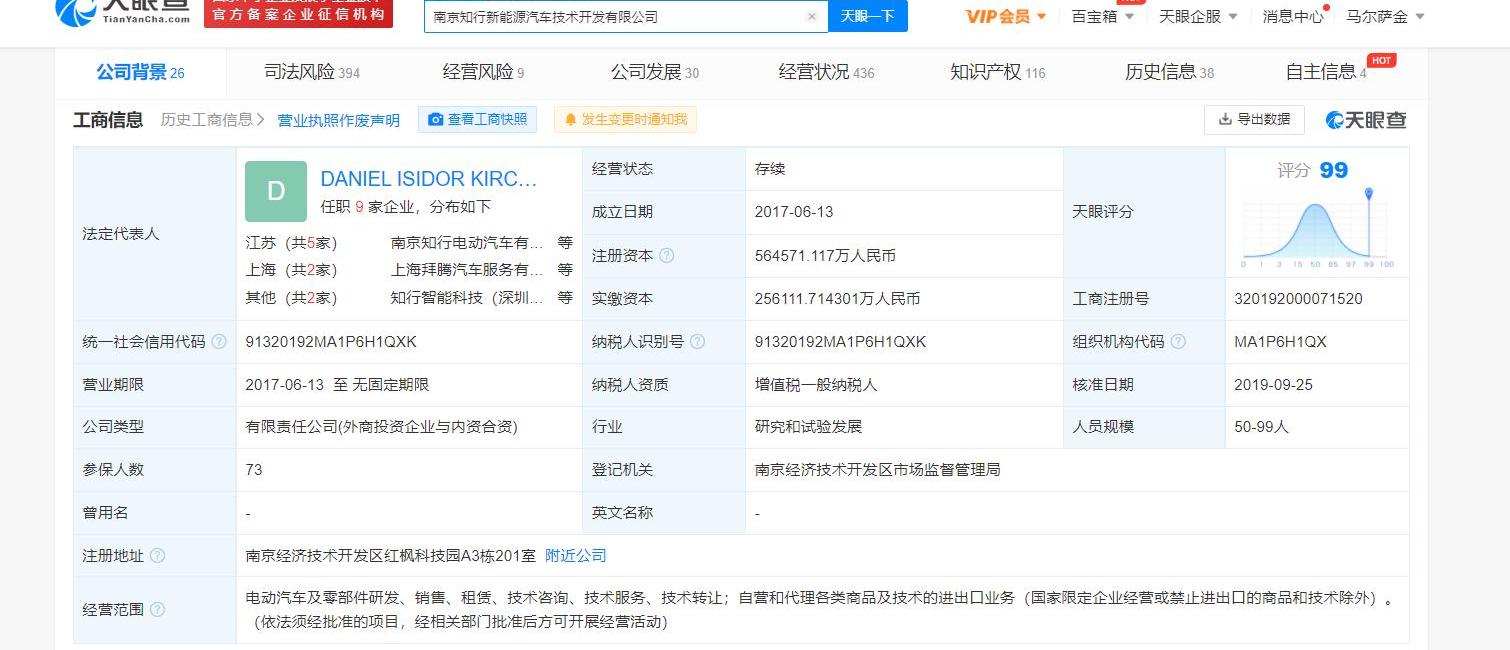Open DANIEL ISIDOR KIRC... representative link
1510x650 pixels.
coord(429,179)
